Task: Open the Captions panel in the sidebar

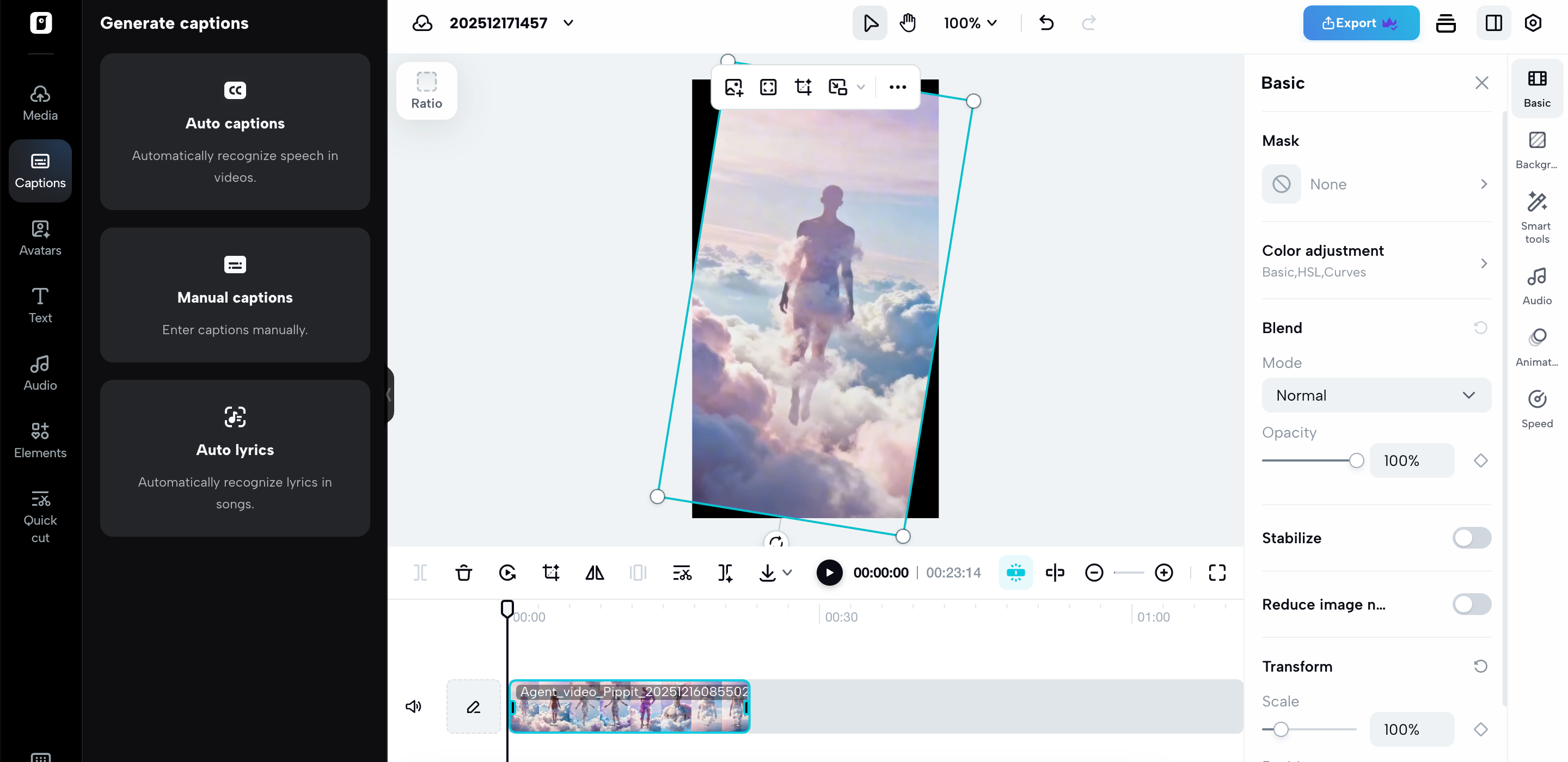Action: 40,170
